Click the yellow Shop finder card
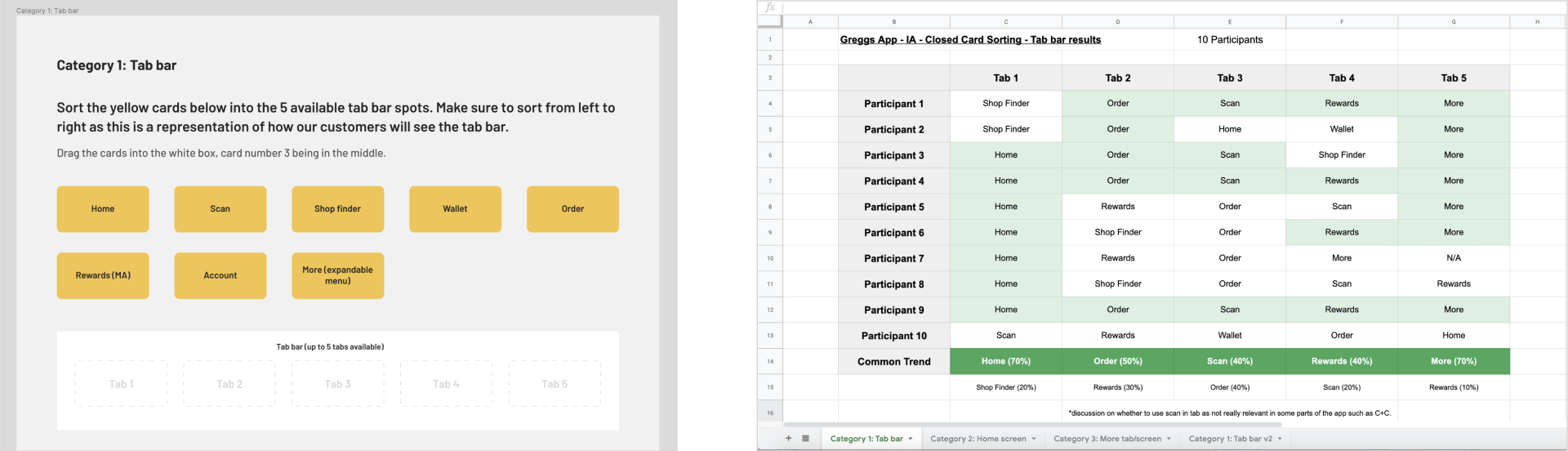This screenshot has width=1568, height=451. click(x=337, y=209)
